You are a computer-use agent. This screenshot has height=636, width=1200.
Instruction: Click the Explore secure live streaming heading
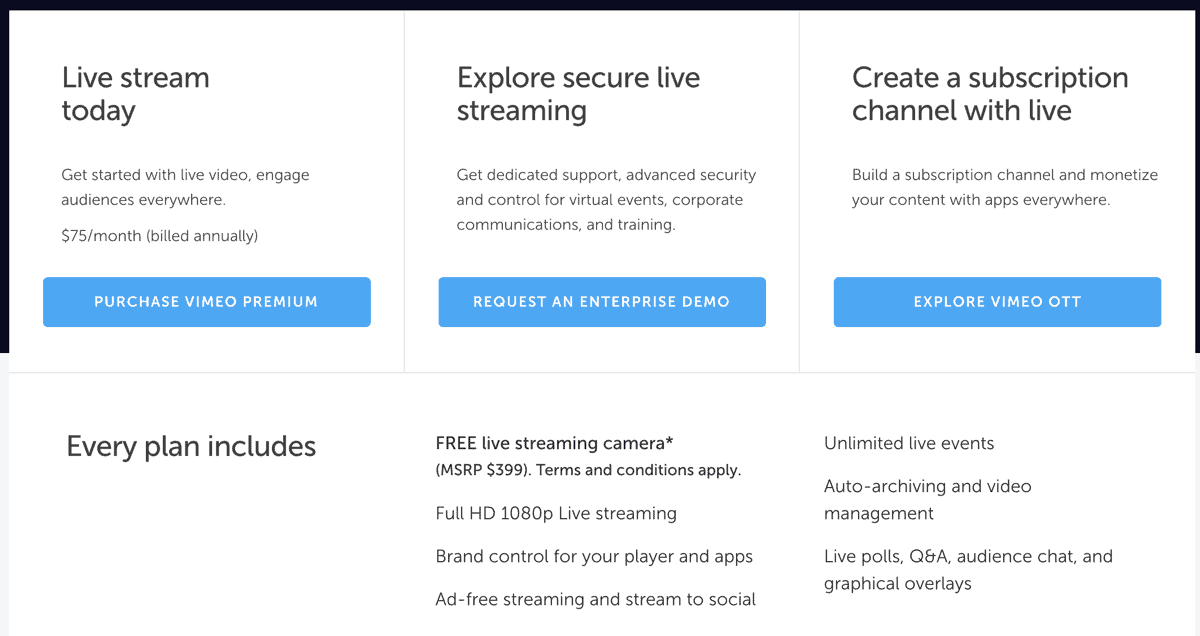pyautogui.click(x=578, y=94)
